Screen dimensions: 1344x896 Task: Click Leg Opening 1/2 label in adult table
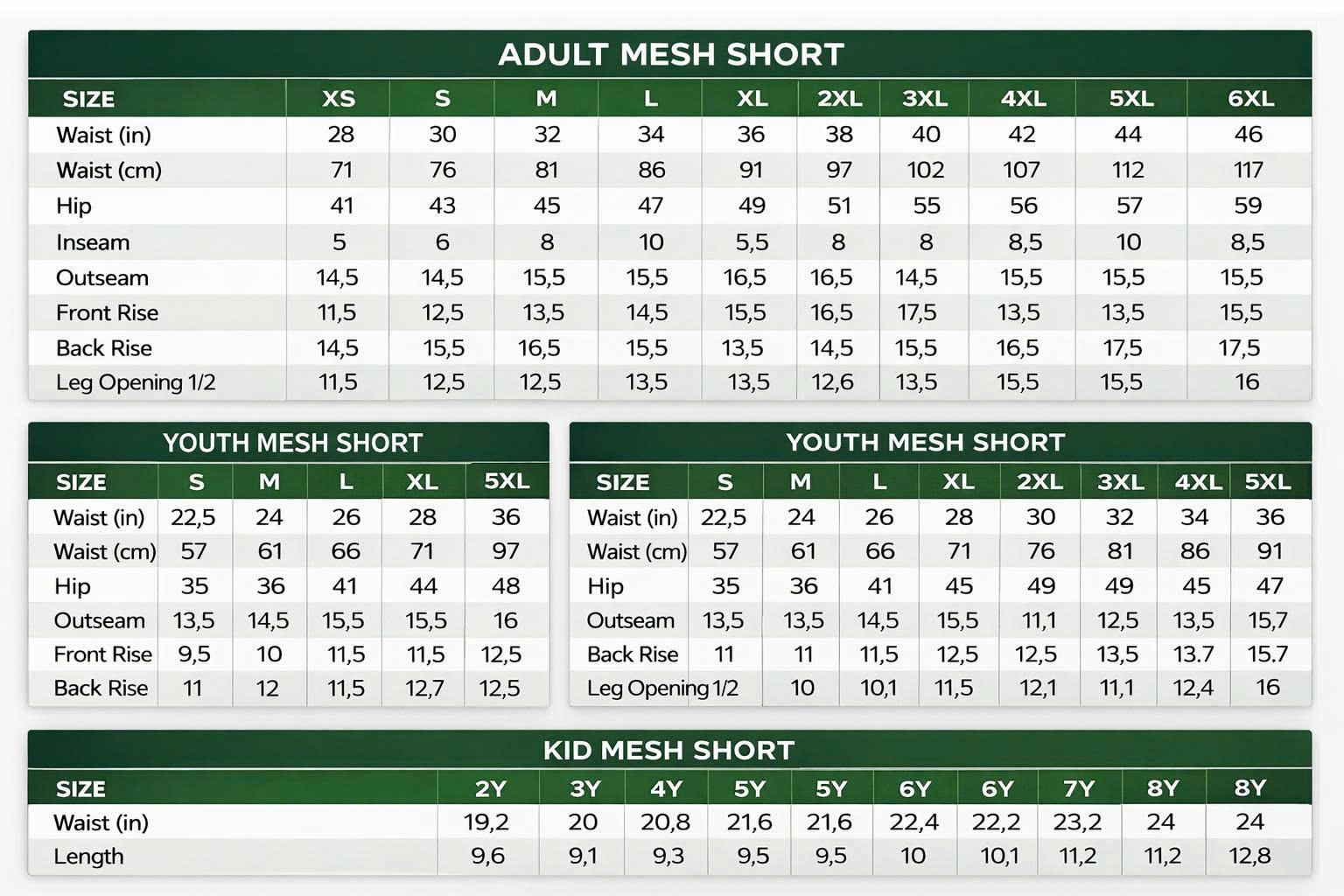[x=136, y=382]
